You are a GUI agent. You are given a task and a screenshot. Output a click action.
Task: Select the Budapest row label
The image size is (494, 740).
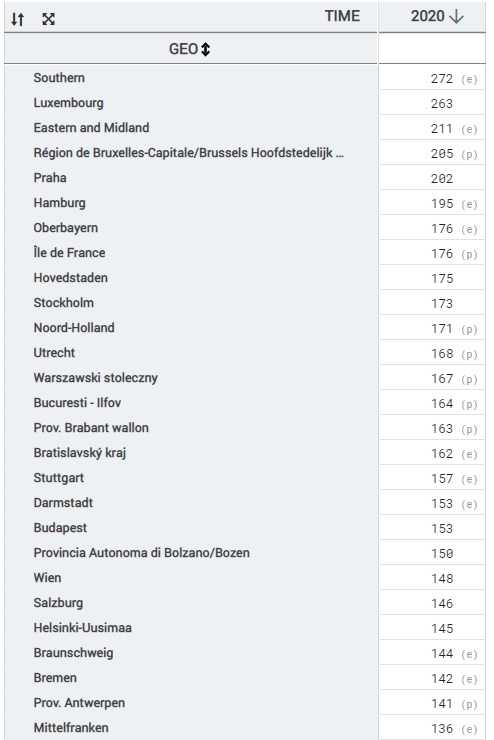coord(60,528)
